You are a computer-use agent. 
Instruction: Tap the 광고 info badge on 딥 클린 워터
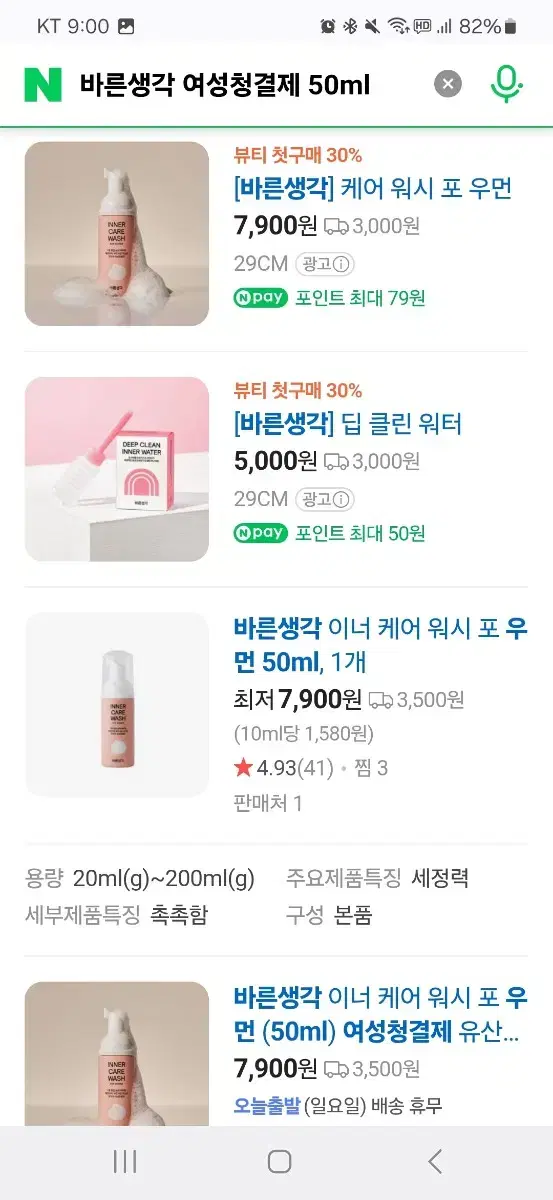[x=325, y=499]
